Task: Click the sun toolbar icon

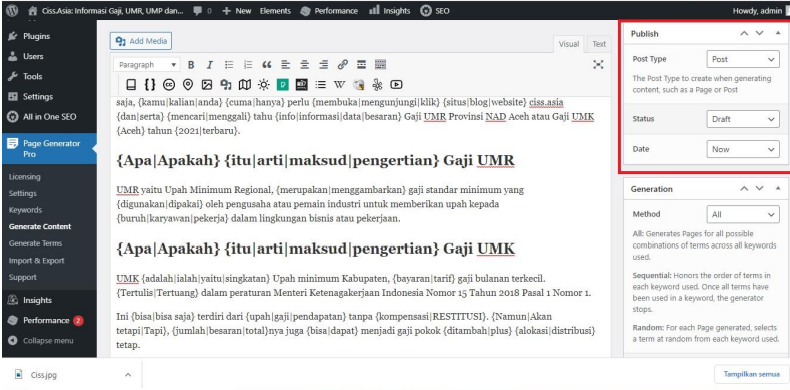Action: 264,84
